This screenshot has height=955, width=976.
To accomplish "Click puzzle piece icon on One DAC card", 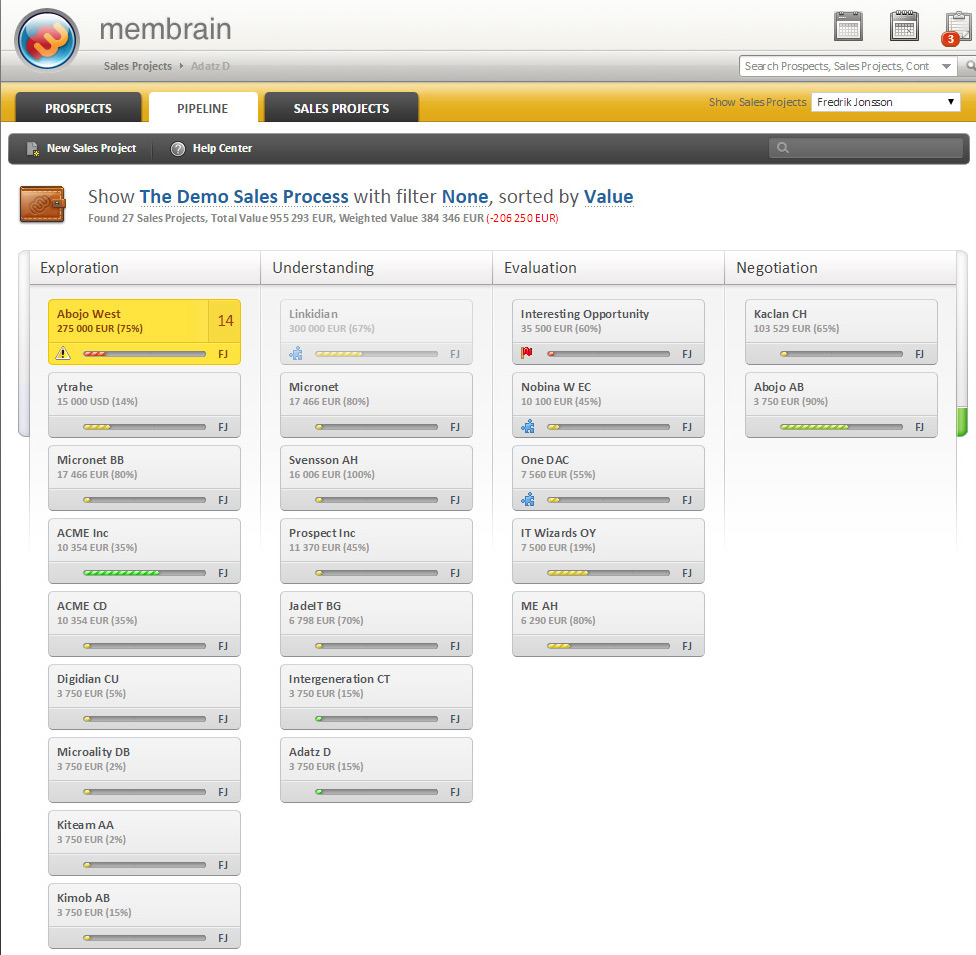I will point(528,499).
